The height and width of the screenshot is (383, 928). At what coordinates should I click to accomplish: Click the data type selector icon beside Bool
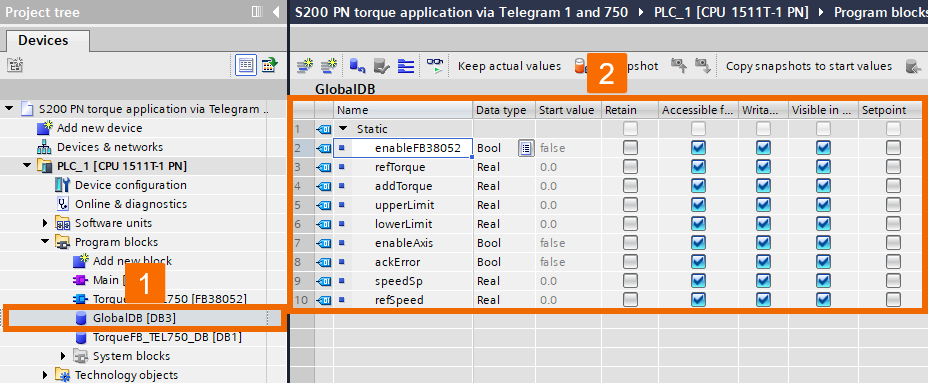click(526, 148)
